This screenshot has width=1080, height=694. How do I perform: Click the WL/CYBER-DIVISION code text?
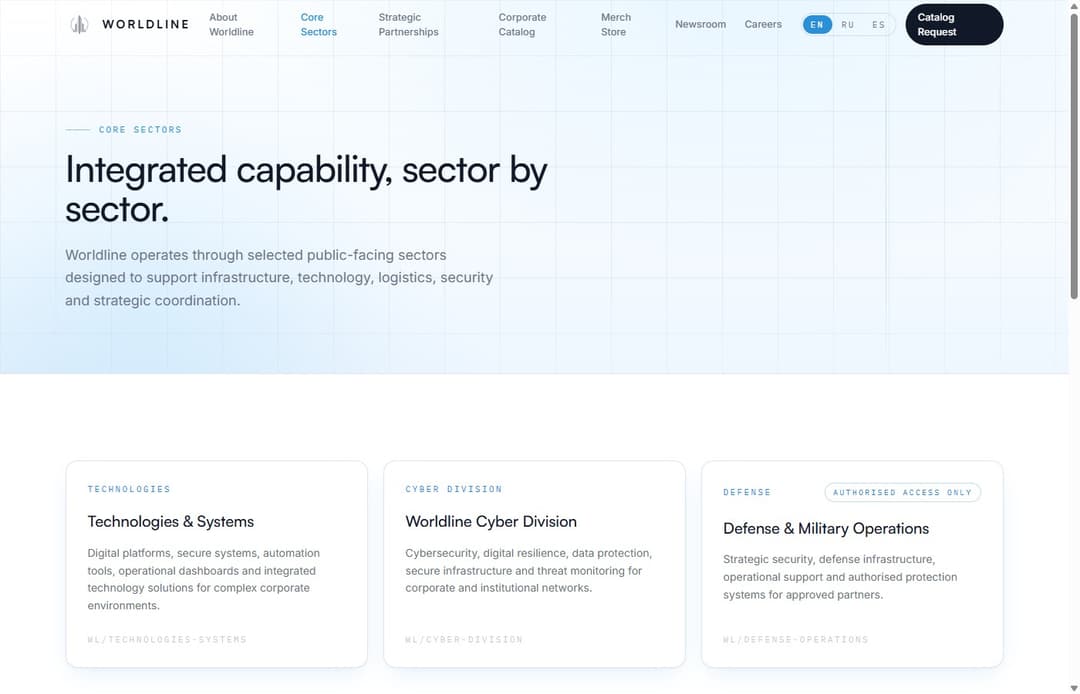pyautogui.click(x=464, y=640)
